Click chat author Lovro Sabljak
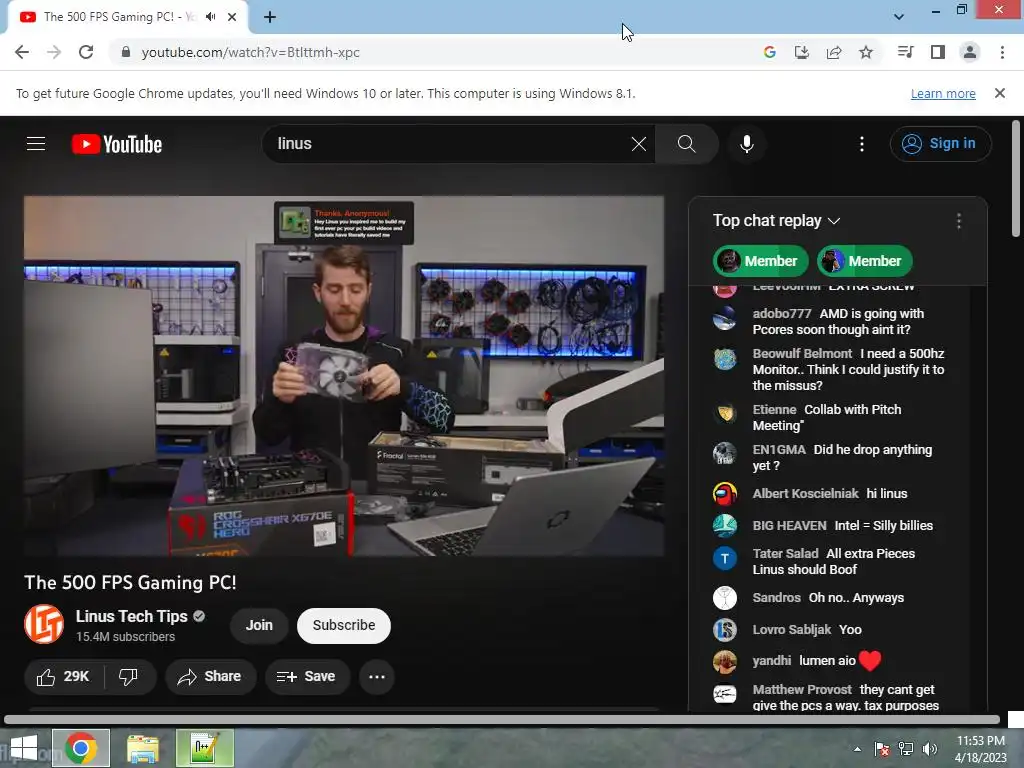This screenshot has width=1024, height=768. point(792,630)
